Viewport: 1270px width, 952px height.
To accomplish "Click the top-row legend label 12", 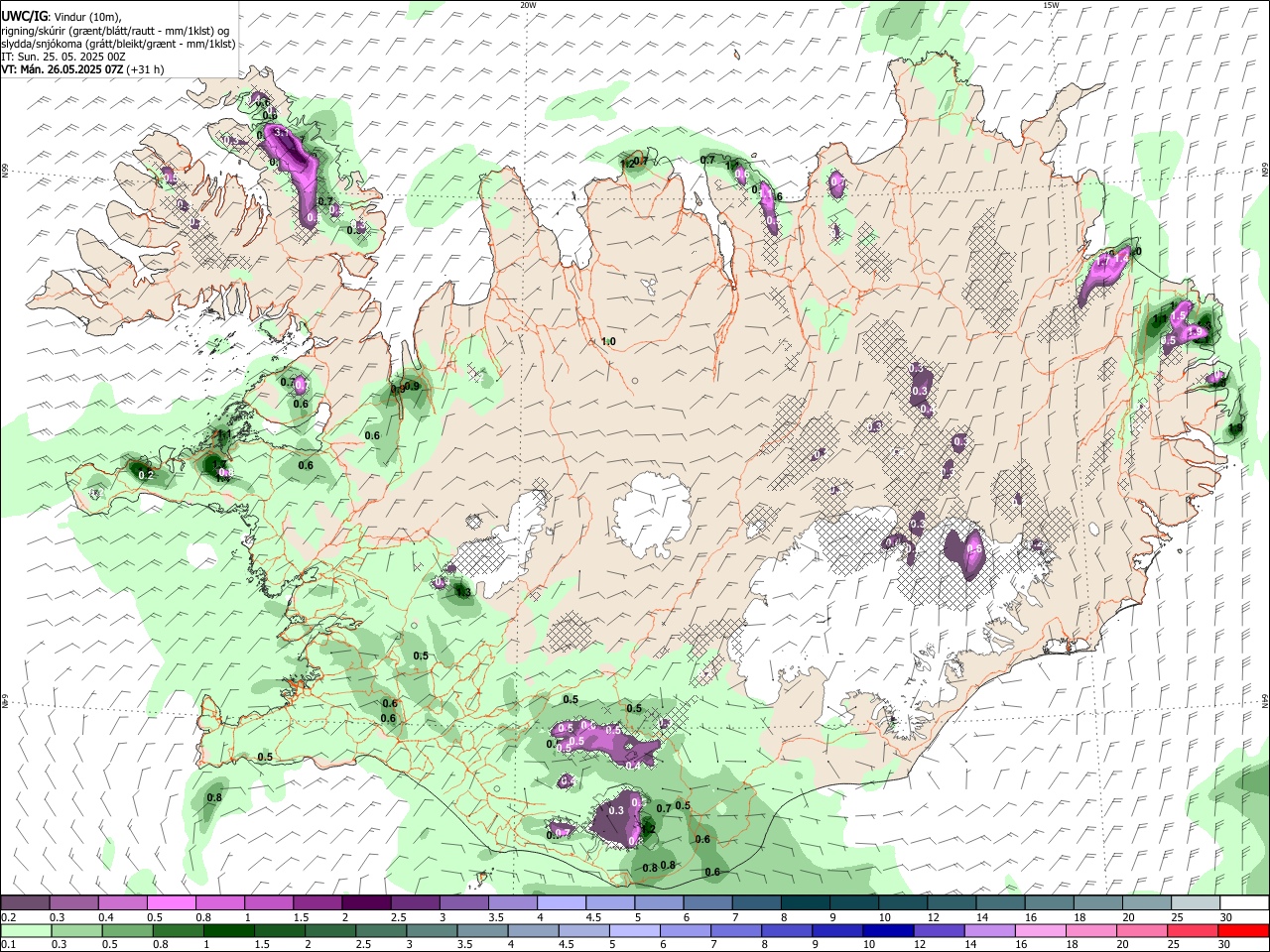I will 934,917.
